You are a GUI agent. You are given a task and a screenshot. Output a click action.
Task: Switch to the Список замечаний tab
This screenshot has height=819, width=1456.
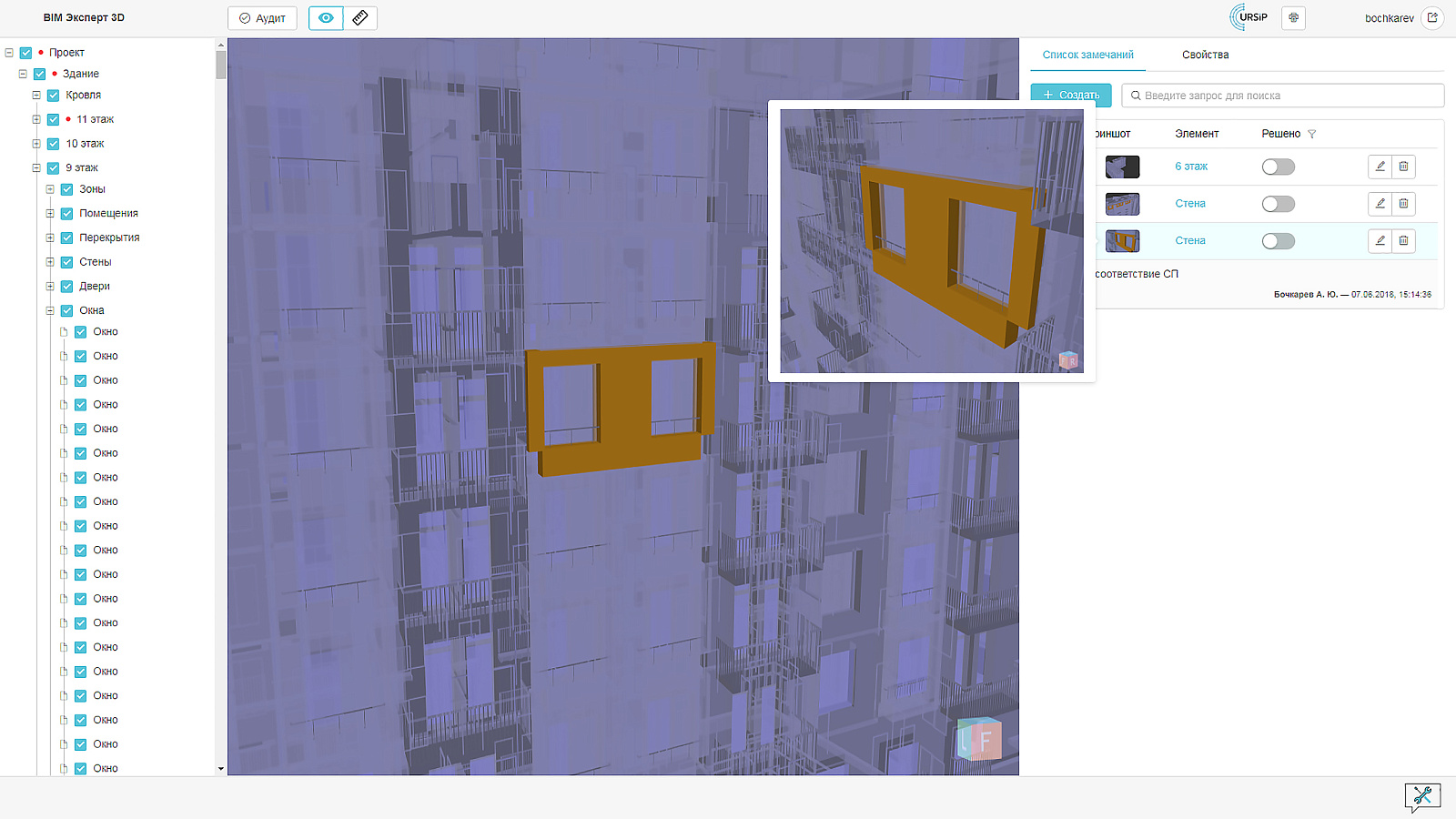(1087, 55)
